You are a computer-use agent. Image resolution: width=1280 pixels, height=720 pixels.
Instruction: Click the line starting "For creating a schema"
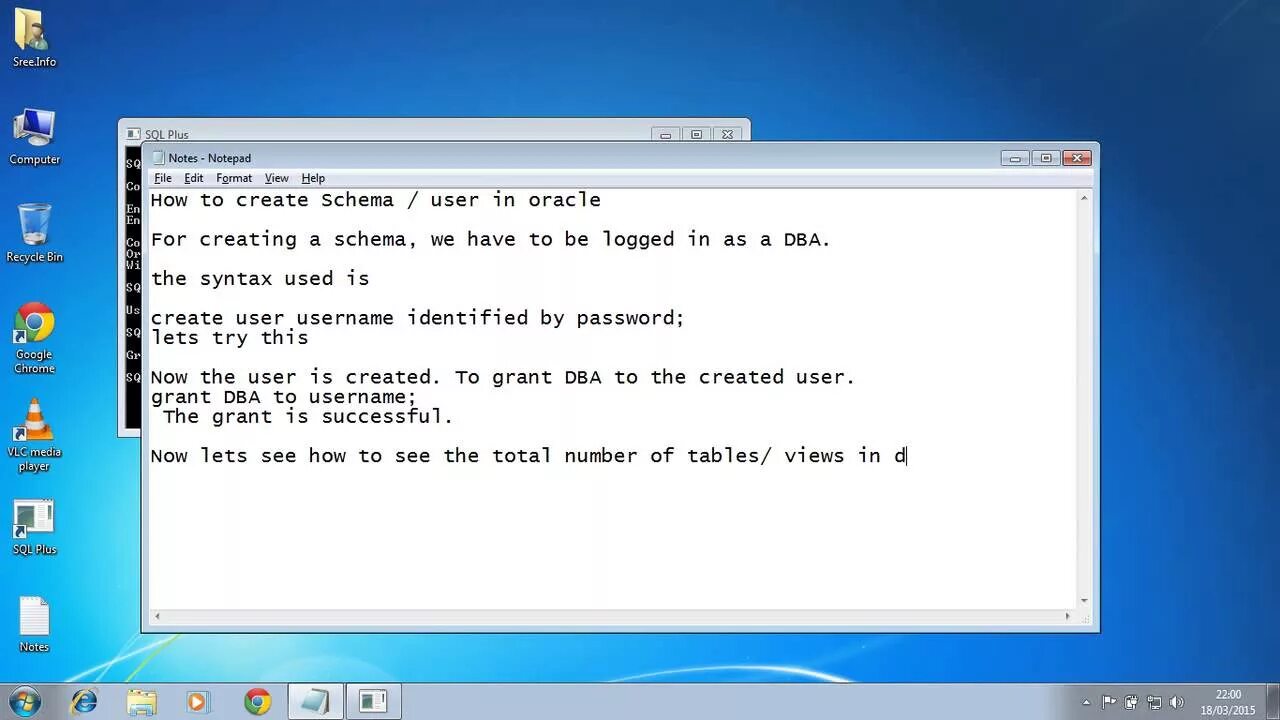(491, 239)
